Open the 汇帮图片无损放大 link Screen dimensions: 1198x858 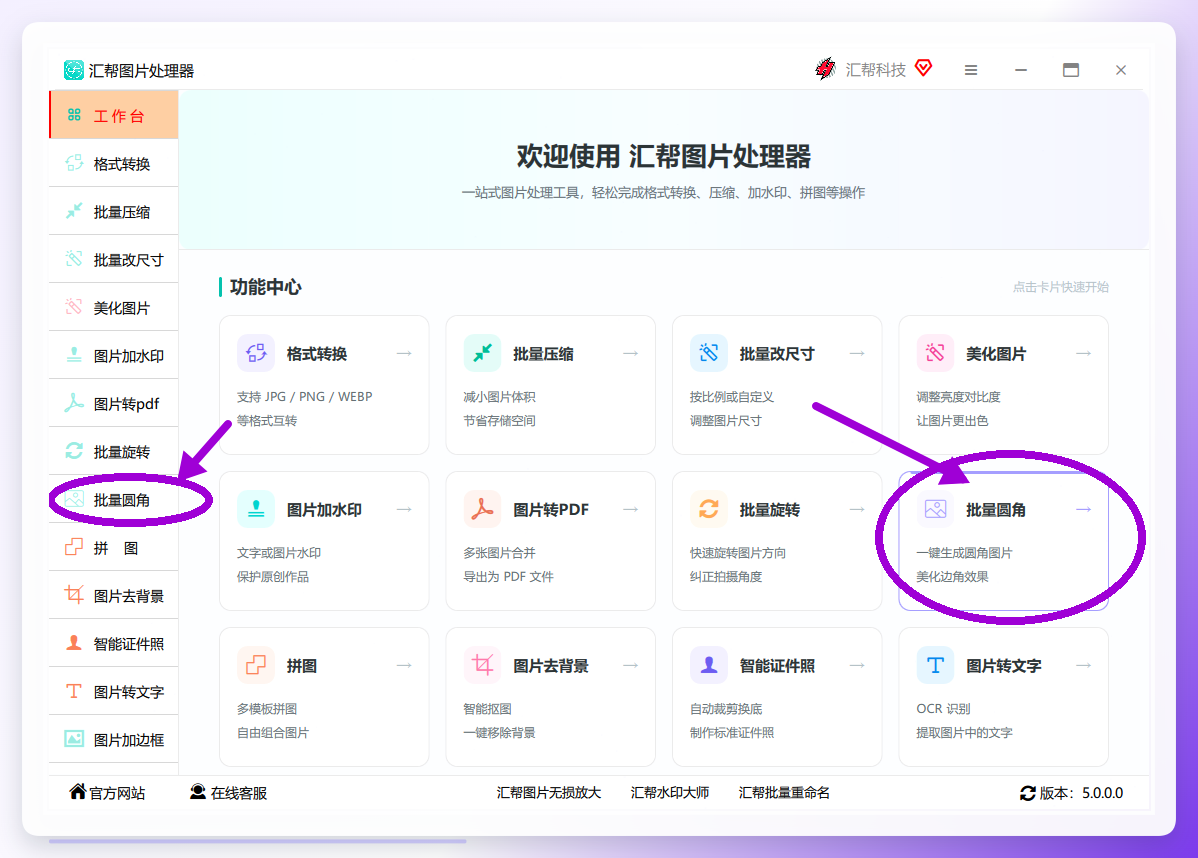(x=549, y=793)
